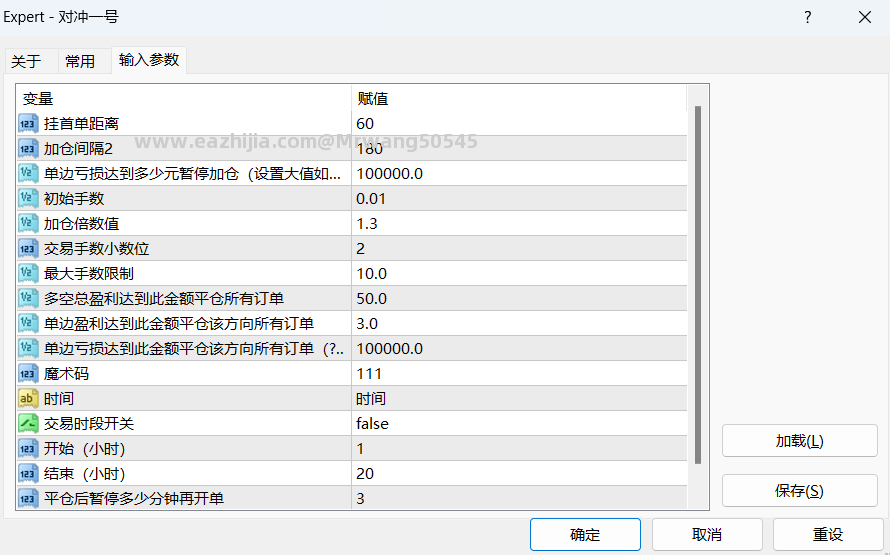This screenshot has height=555, width=890.
Task: Click the icon beside 单边亏损达到此金额平仓该方向所有订单
Action: coord(28,348)
